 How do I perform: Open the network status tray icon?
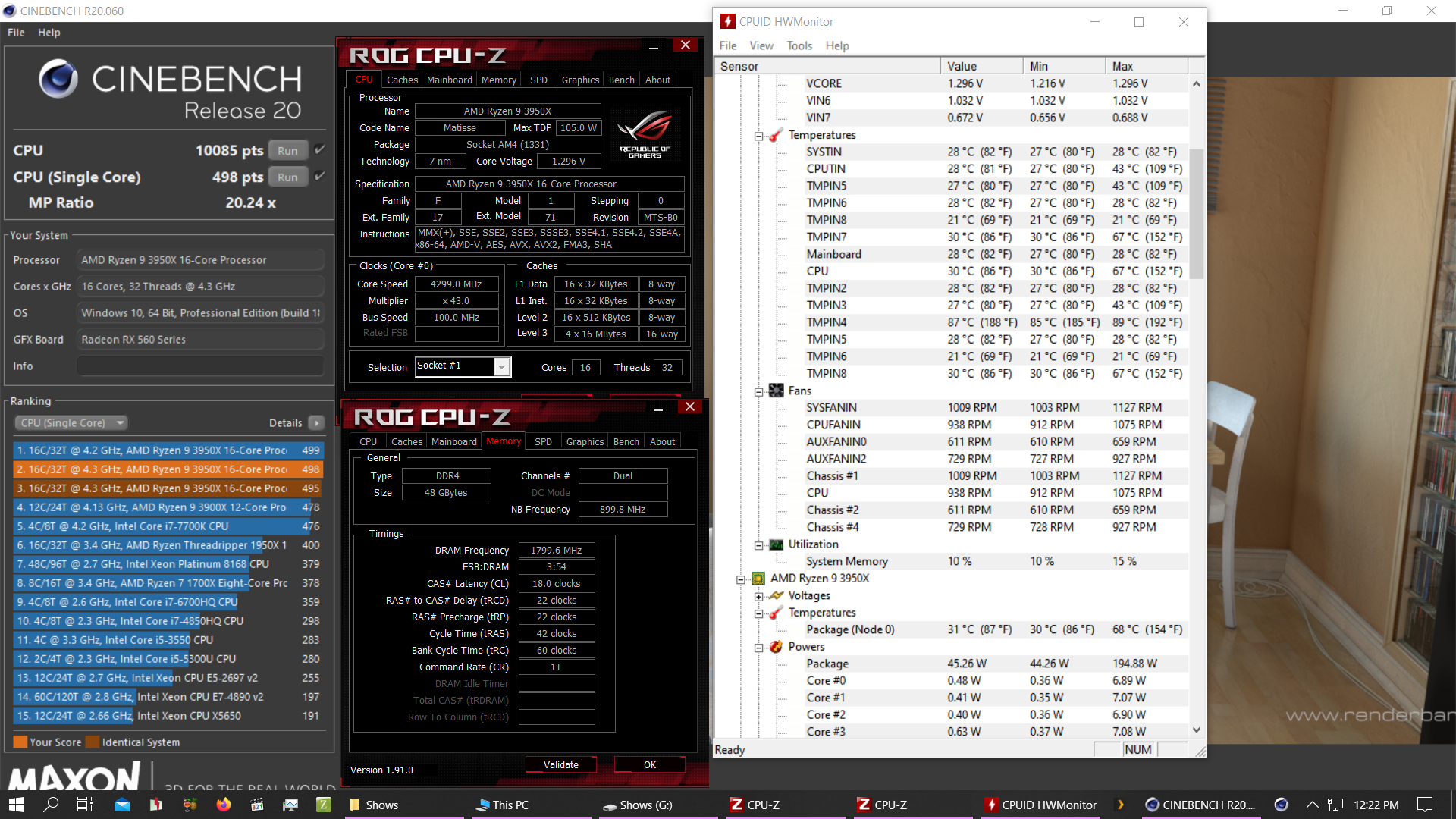click(1336, 805)
